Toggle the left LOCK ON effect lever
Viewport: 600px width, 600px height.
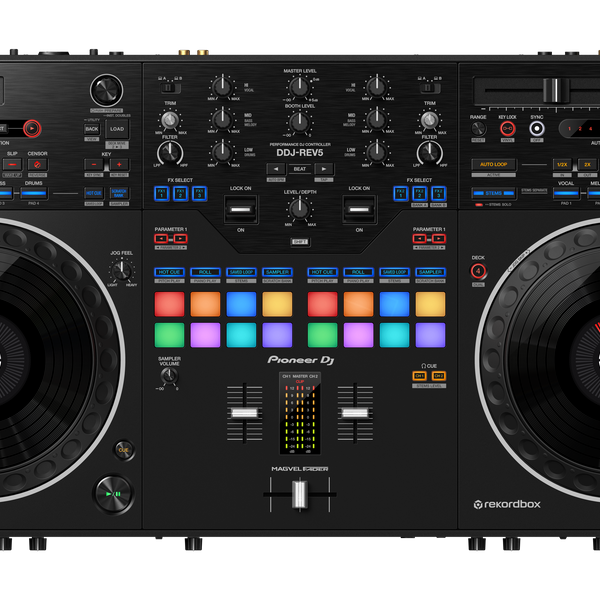[x=241, y=209]
